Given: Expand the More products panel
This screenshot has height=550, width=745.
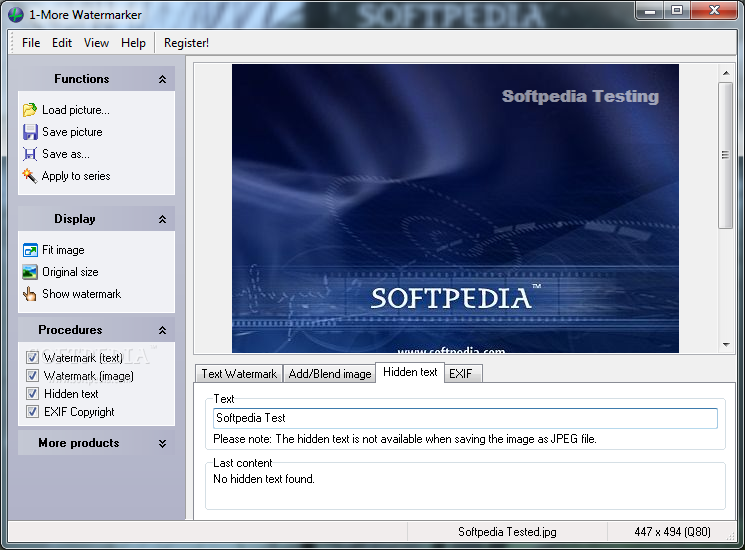Looking at the screenshot, I should (162, 443).
